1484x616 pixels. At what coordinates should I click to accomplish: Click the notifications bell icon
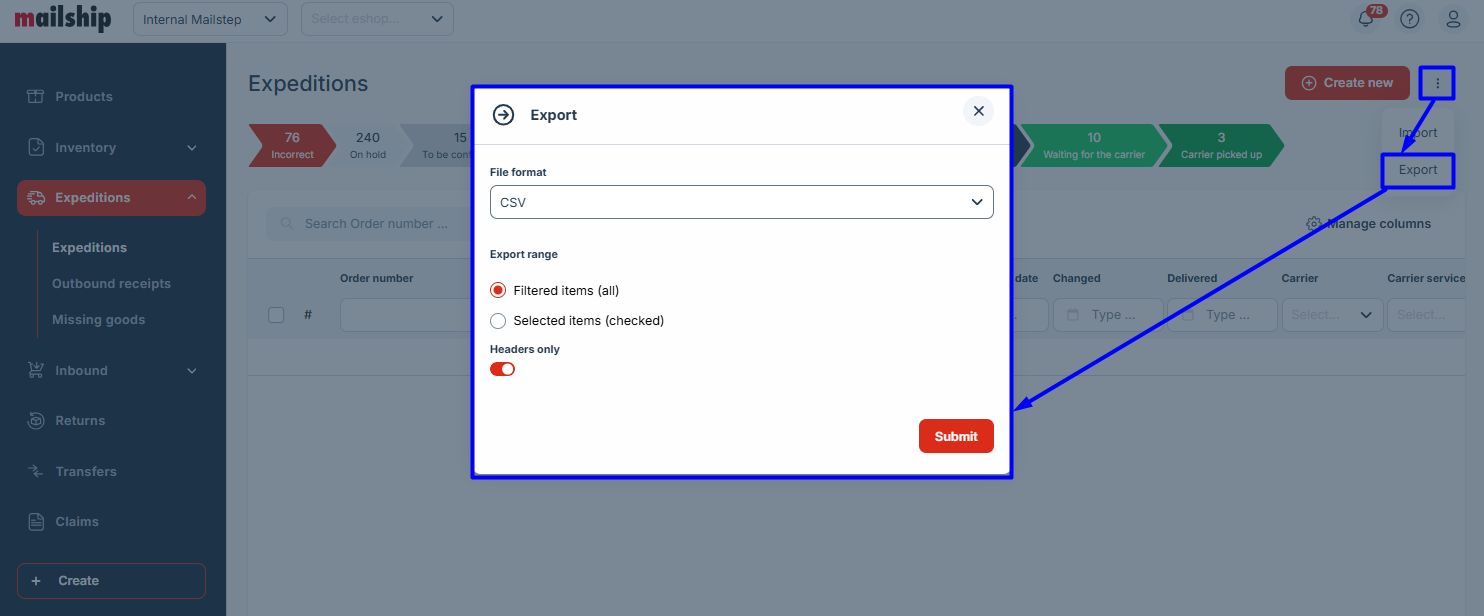point(1366,19)
